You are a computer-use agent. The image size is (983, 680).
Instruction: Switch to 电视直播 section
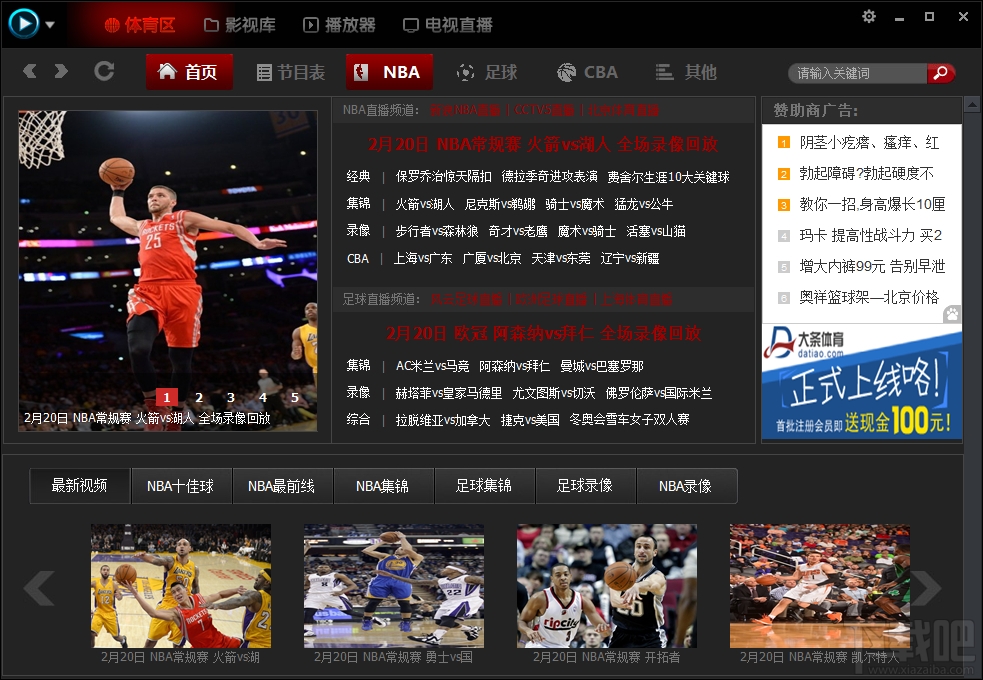(448, 25)
